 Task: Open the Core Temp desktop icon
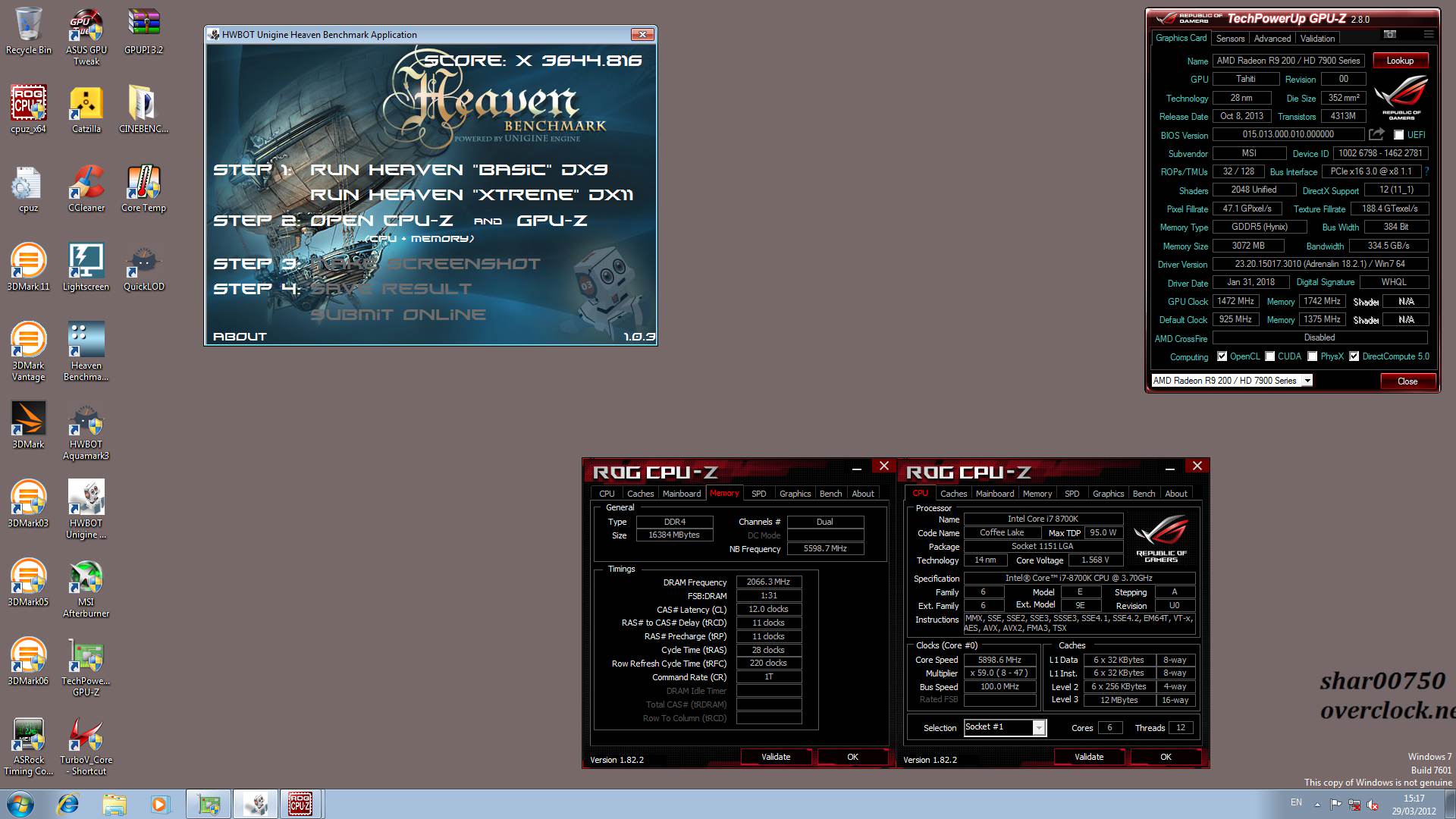pyautogui.click(x=143, y=189)
